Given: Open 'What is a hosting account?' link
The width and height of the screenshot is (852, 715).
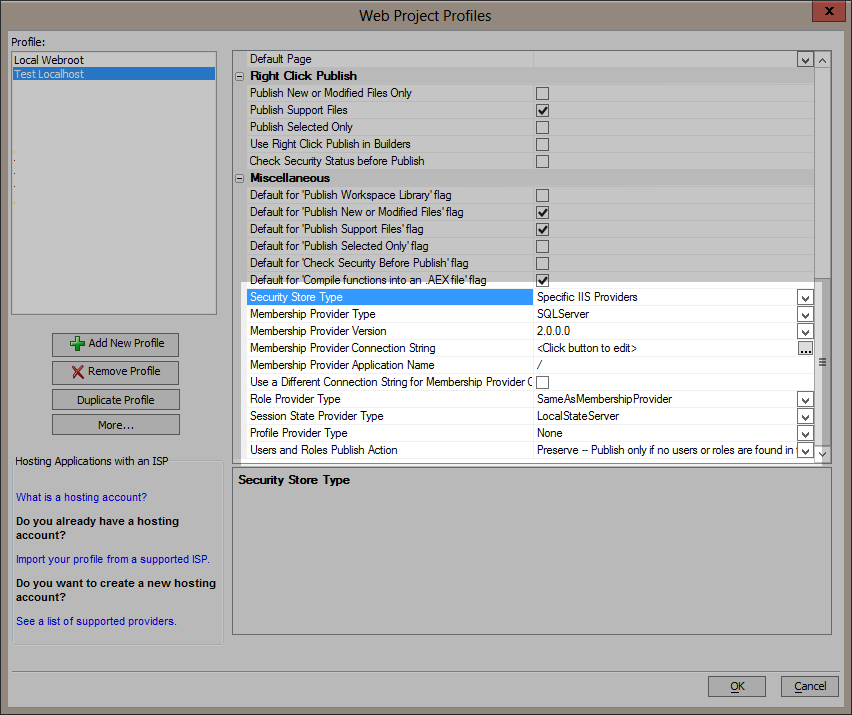Looking at the screenshot, I should (x=82, y=497).
